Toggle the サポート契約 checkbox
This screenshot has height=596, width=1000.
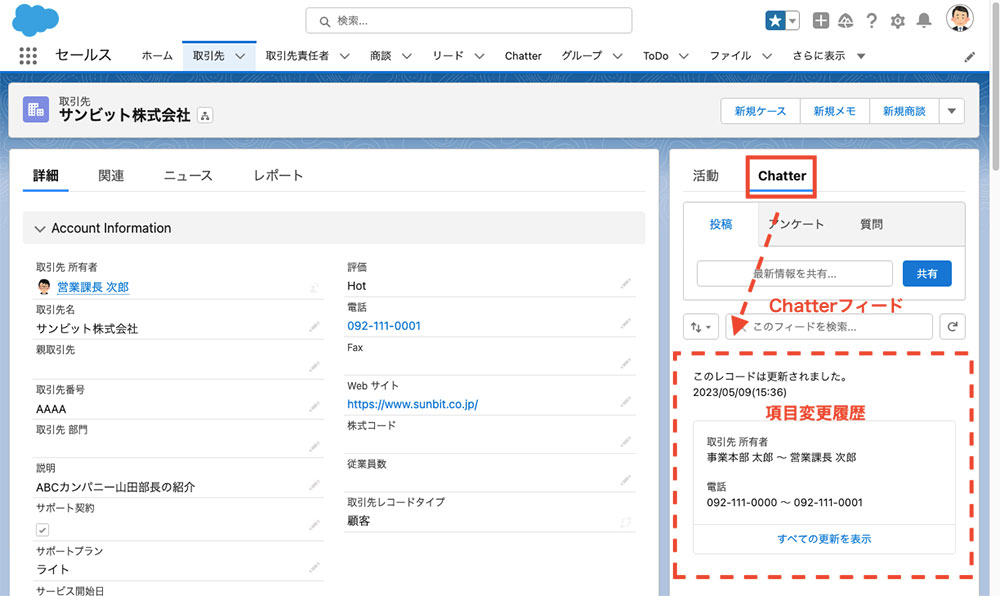click(x=43, y=530)
